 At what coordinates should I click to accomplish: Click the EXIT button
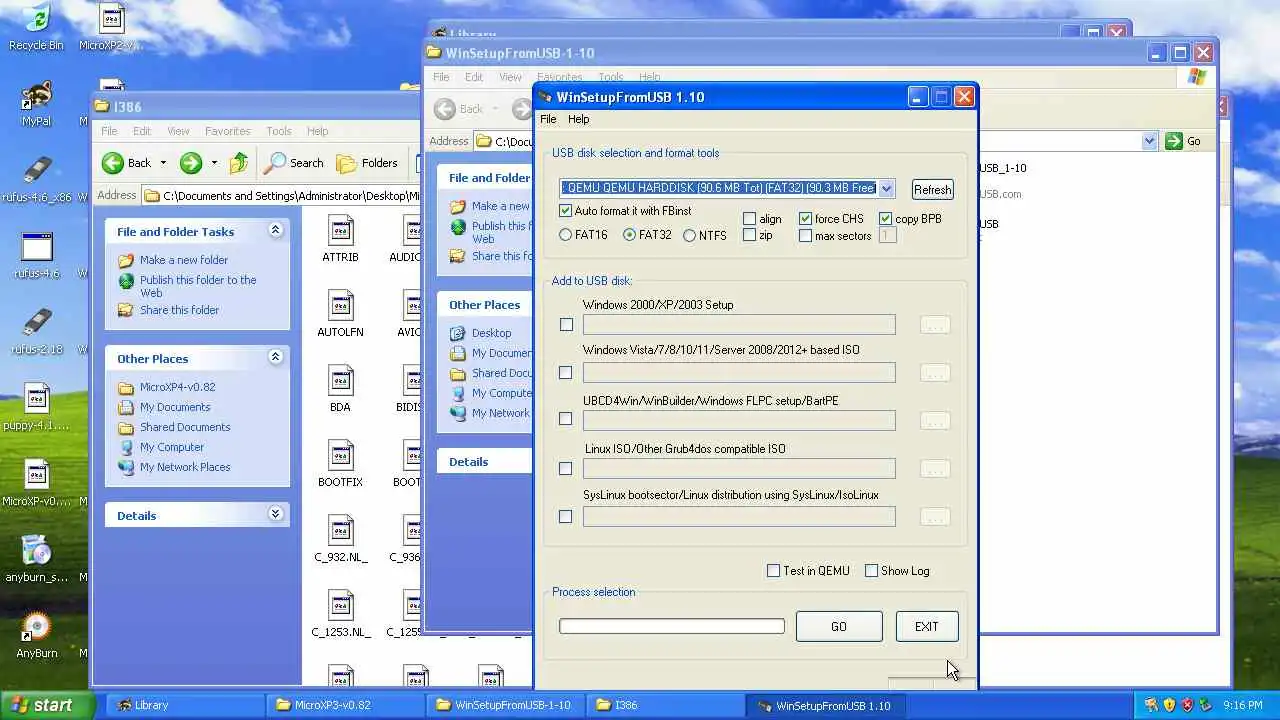[x=926, y=626]
